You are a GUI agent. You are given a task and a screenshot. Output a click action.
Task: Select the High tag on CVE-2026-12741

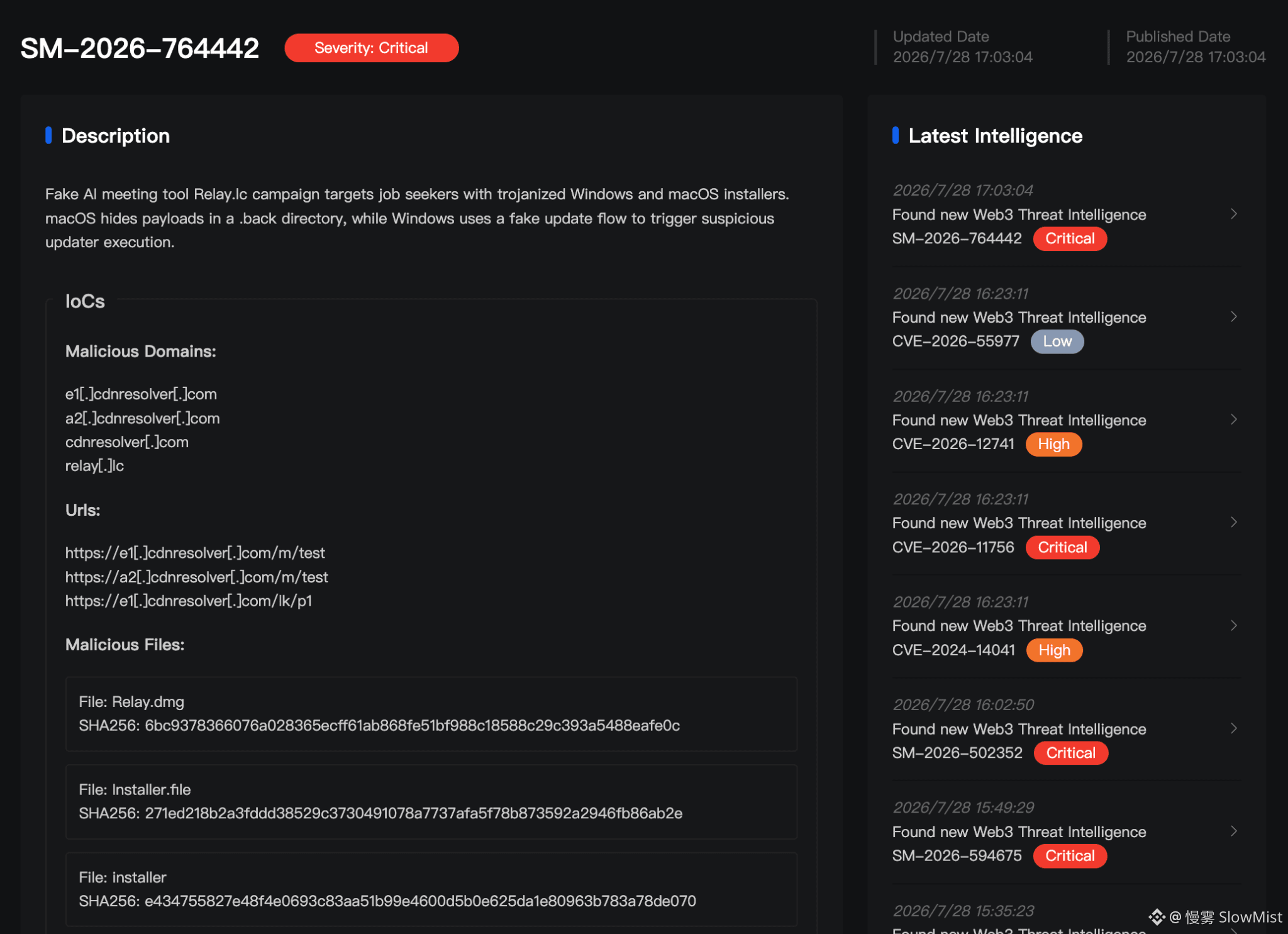tap(1053, 444)
